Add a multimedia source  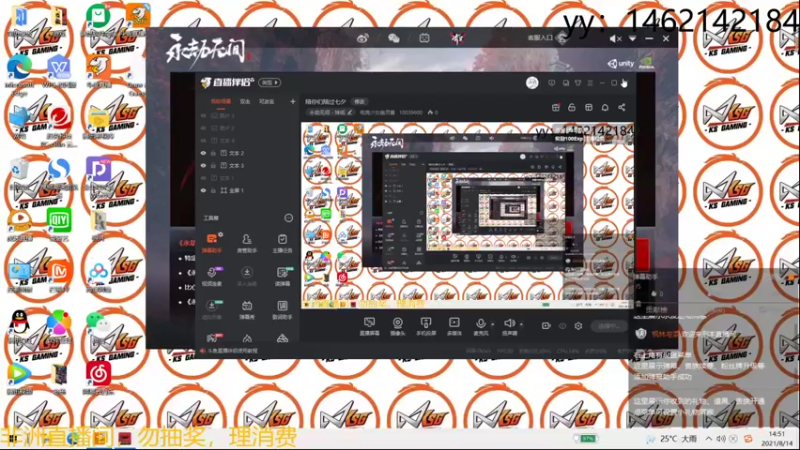[454, 326]
